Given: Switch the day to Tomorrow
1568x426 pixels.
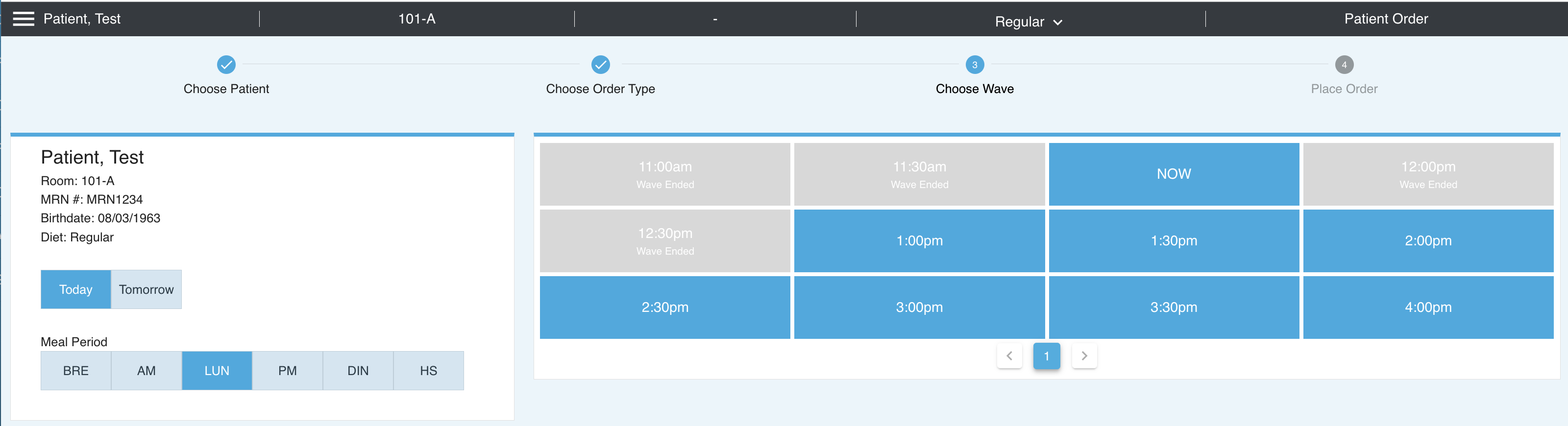Looking at the screenshot, I should [146, 290].
